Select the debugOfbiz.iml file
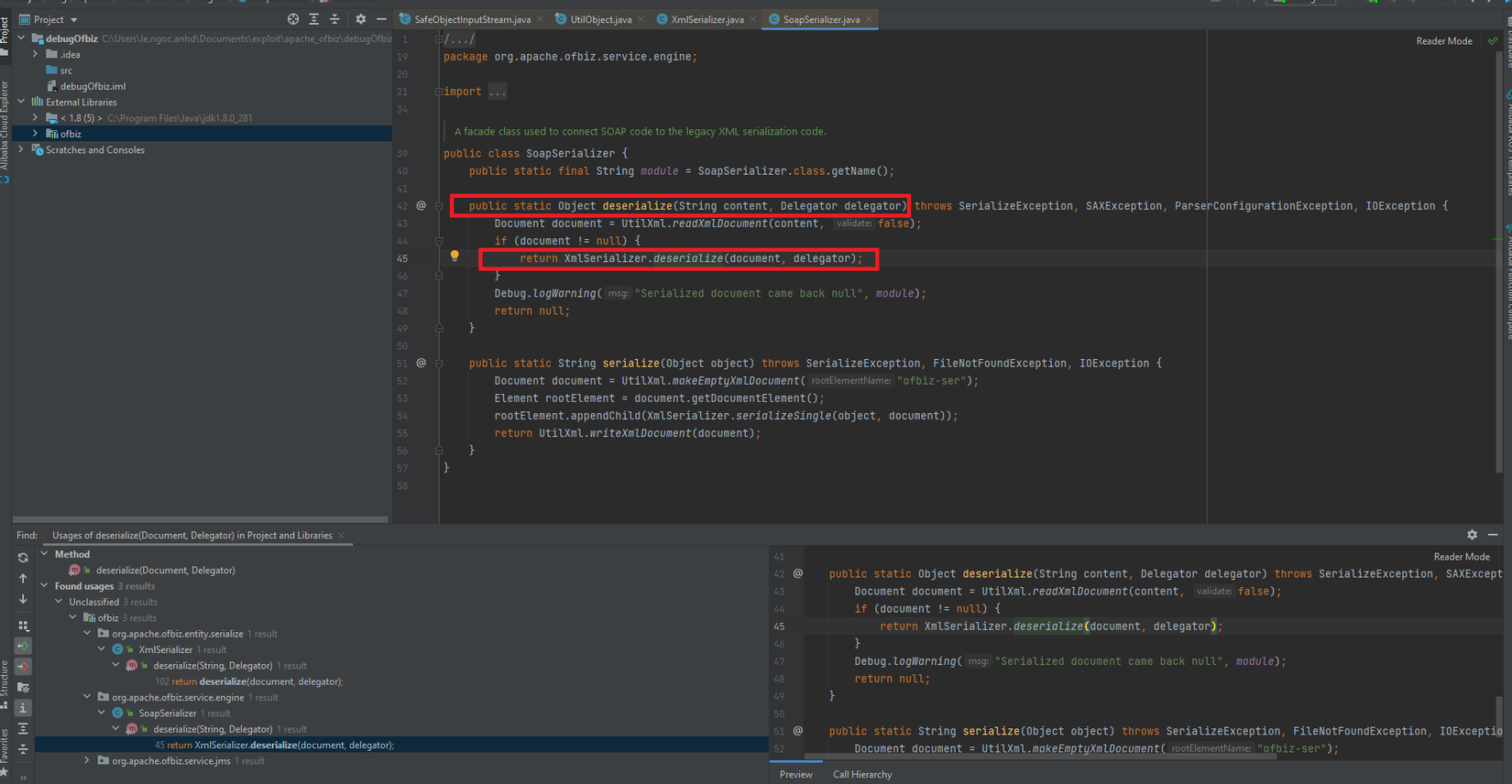1512x784 pixels. 93,86
